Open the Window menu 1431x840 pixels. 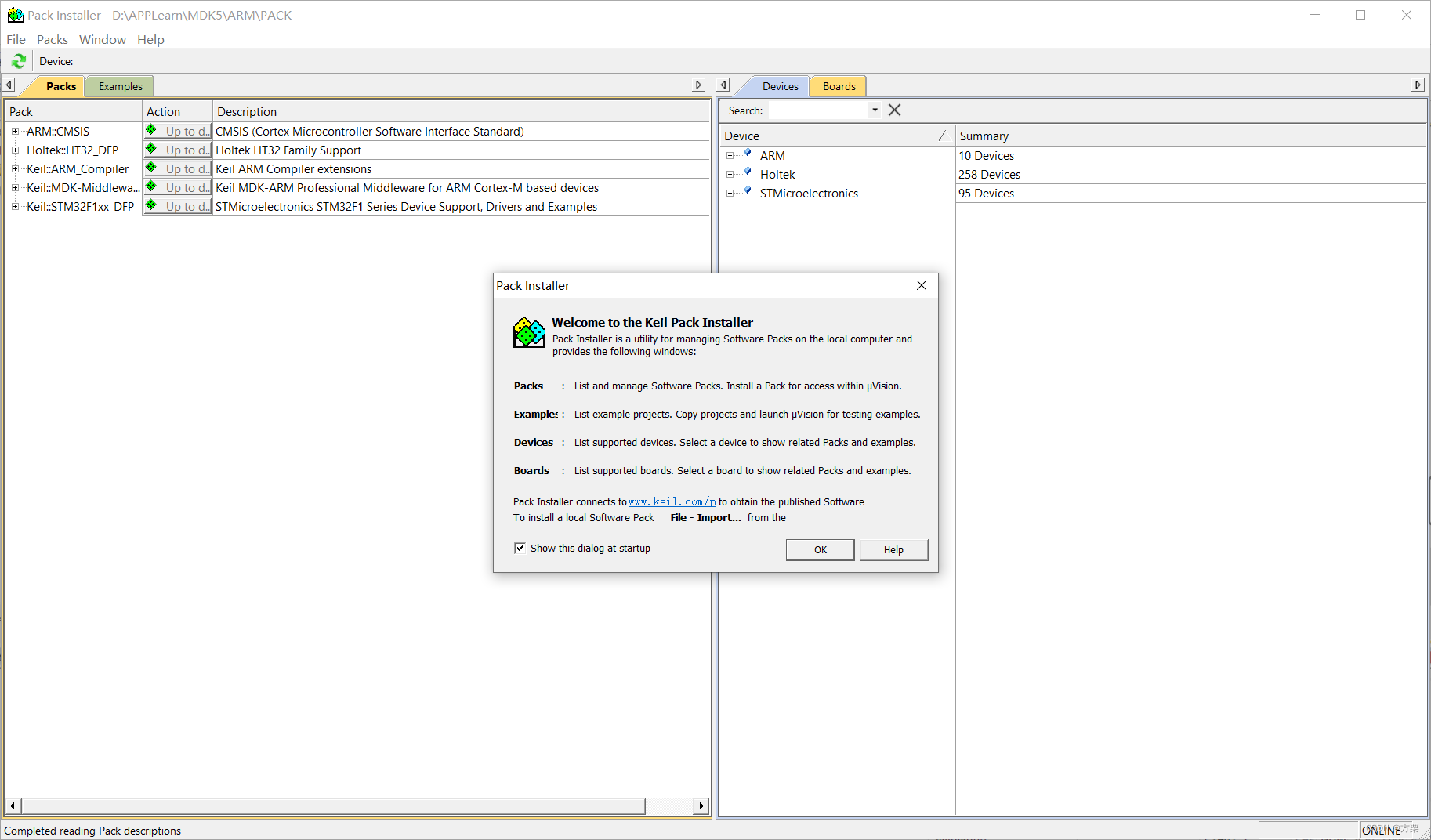point(103,39)
